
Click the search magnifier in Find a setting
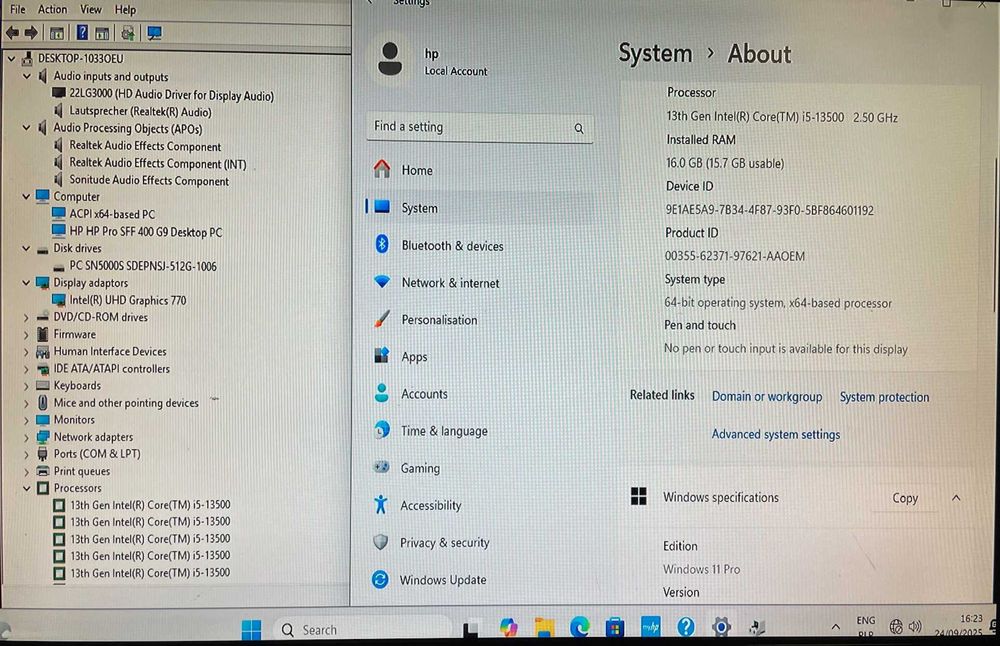pyautogui.click(x=579, y=128)
